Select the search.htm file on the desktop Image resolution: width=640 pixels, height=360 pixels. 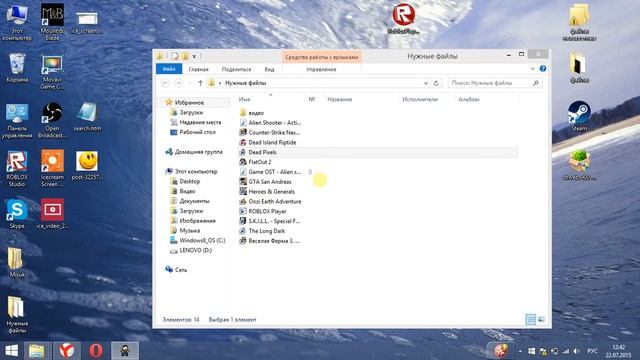tap(87, 117)
